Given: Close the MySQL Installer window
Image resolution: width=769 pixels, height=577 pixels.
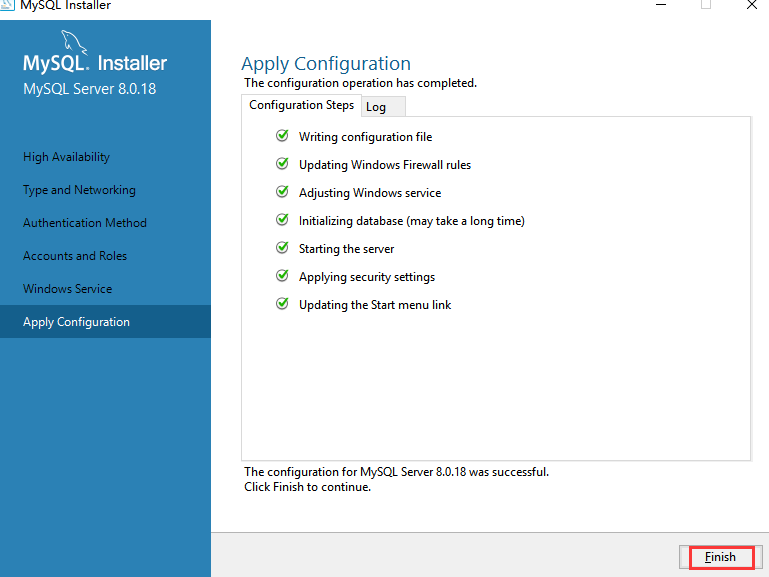Looking at the screenshot, I should [x=751, y=5].
